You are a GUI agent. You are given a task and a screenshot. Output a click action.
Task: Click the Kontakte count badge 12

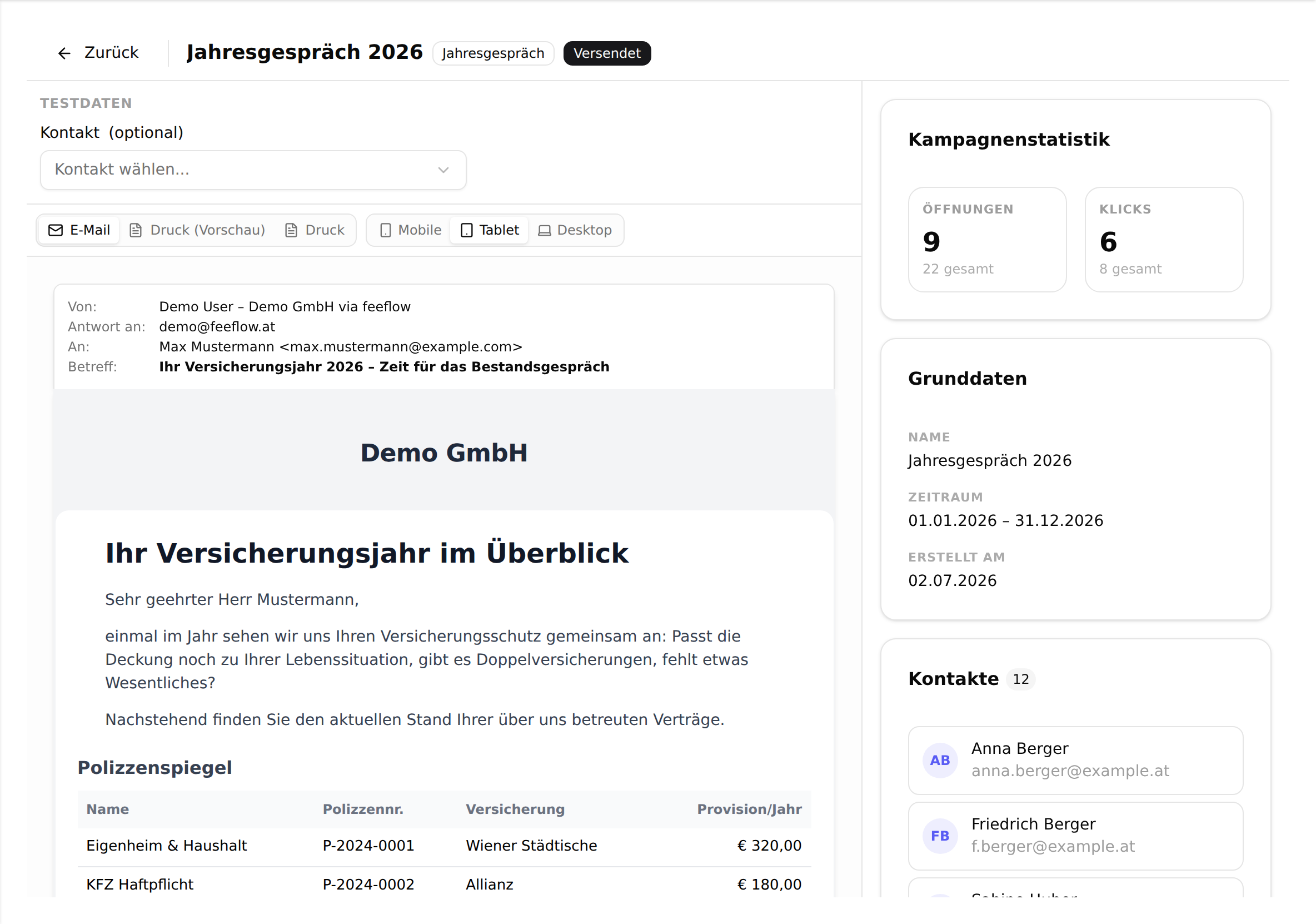coord(1021,679)
